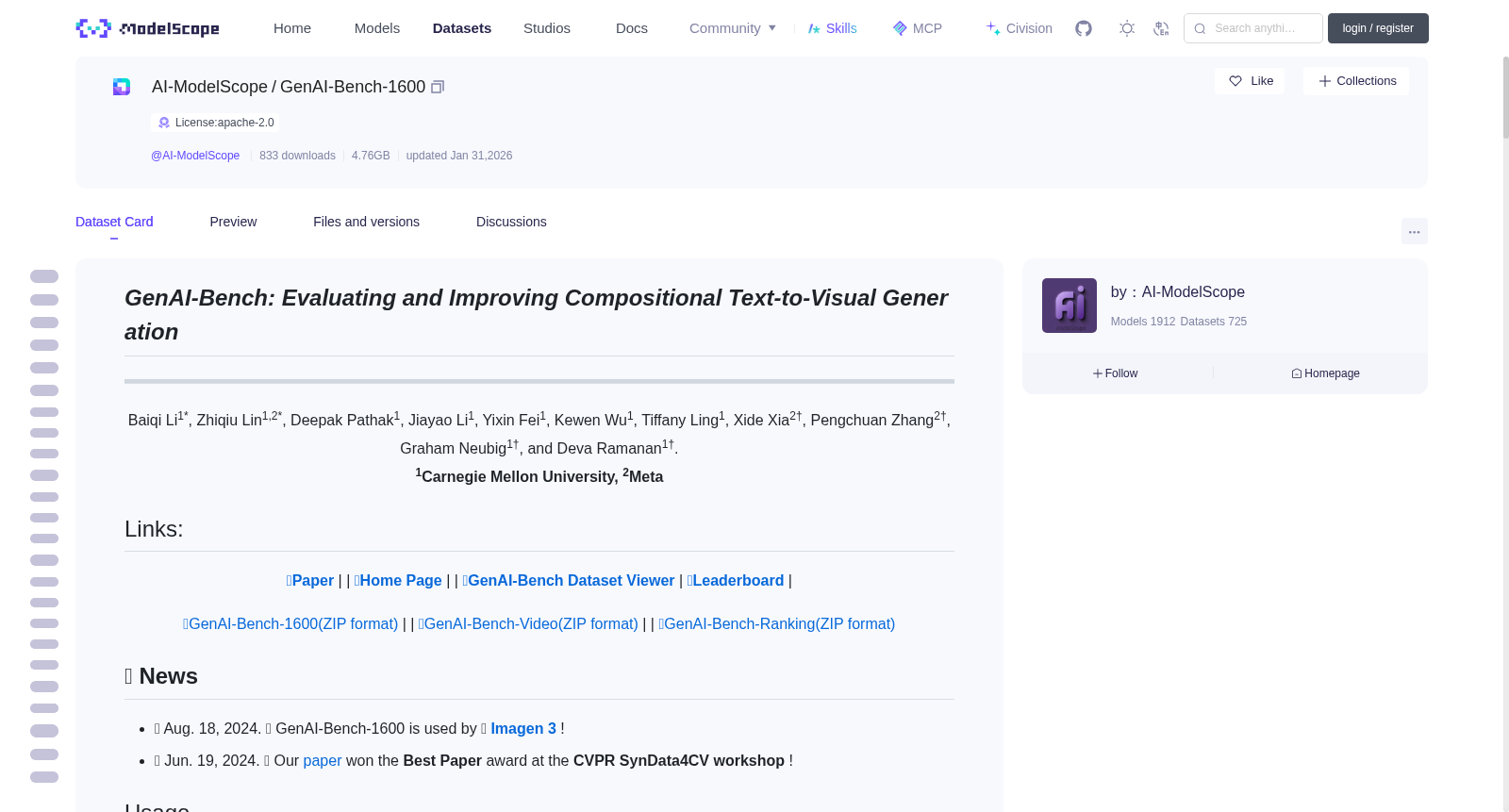This screenshot has width=1509, height=812.
Task: Click the search magnifier icon
Action: [x=1200, y=28]
